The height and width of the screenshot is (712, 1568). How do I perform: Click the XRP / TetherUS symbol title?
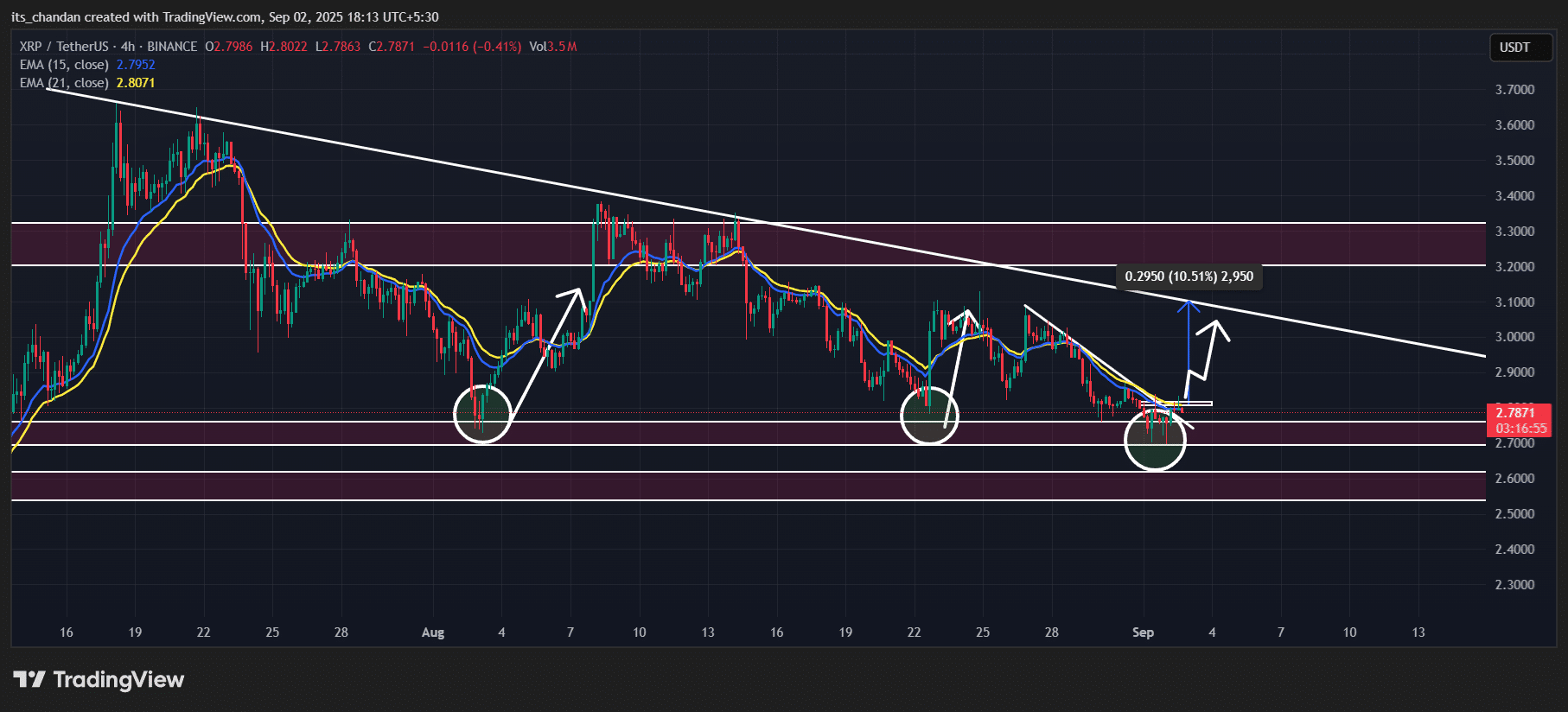coord(64,47)
